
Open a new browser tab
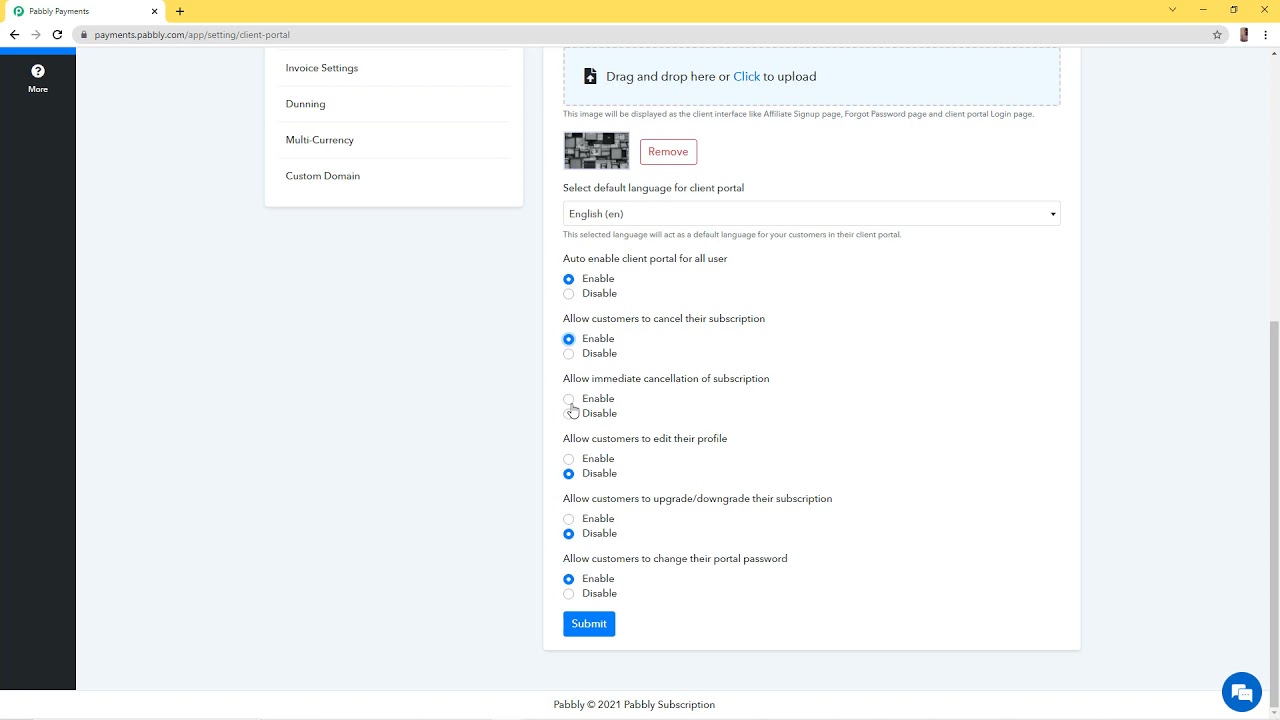pyautogui.click(x=180, y=11)
